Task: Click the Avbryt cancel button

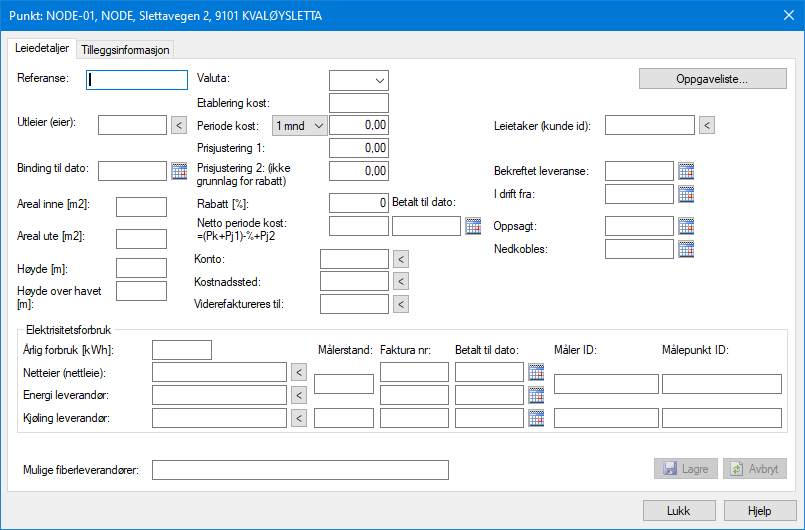Action: pos(755,469)
